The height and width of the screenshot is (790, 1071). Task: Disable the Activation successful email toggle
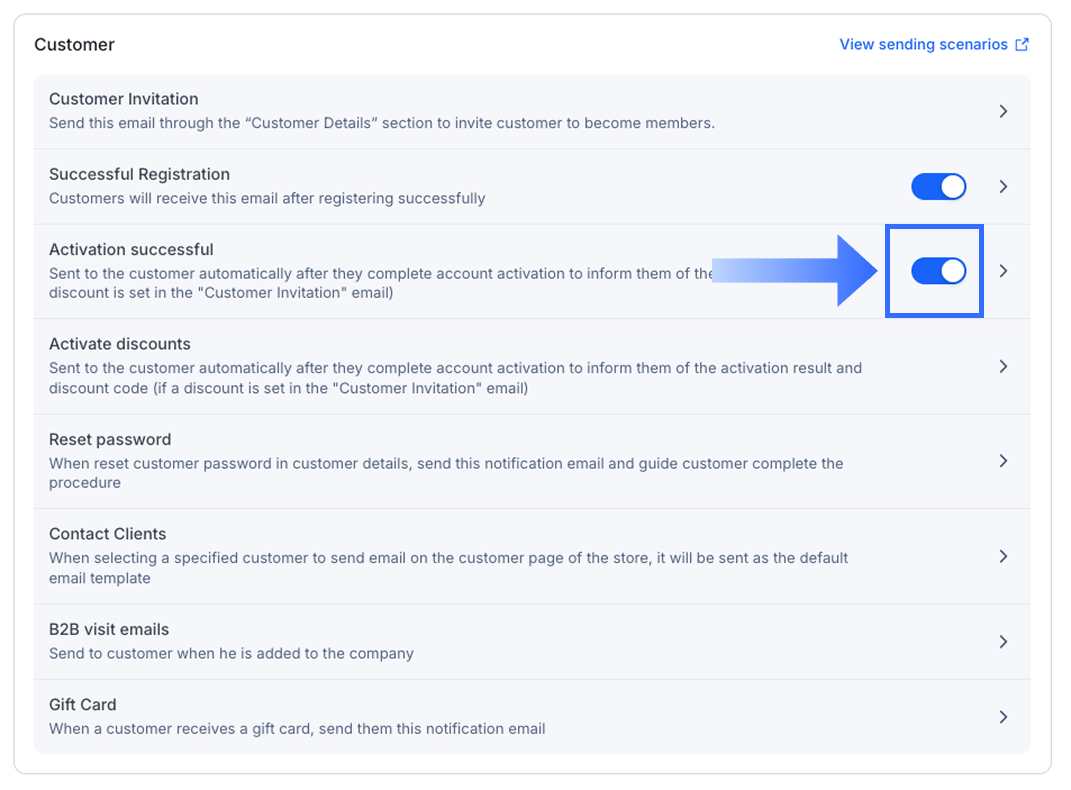pyautogui.click(x=938, y=271)
